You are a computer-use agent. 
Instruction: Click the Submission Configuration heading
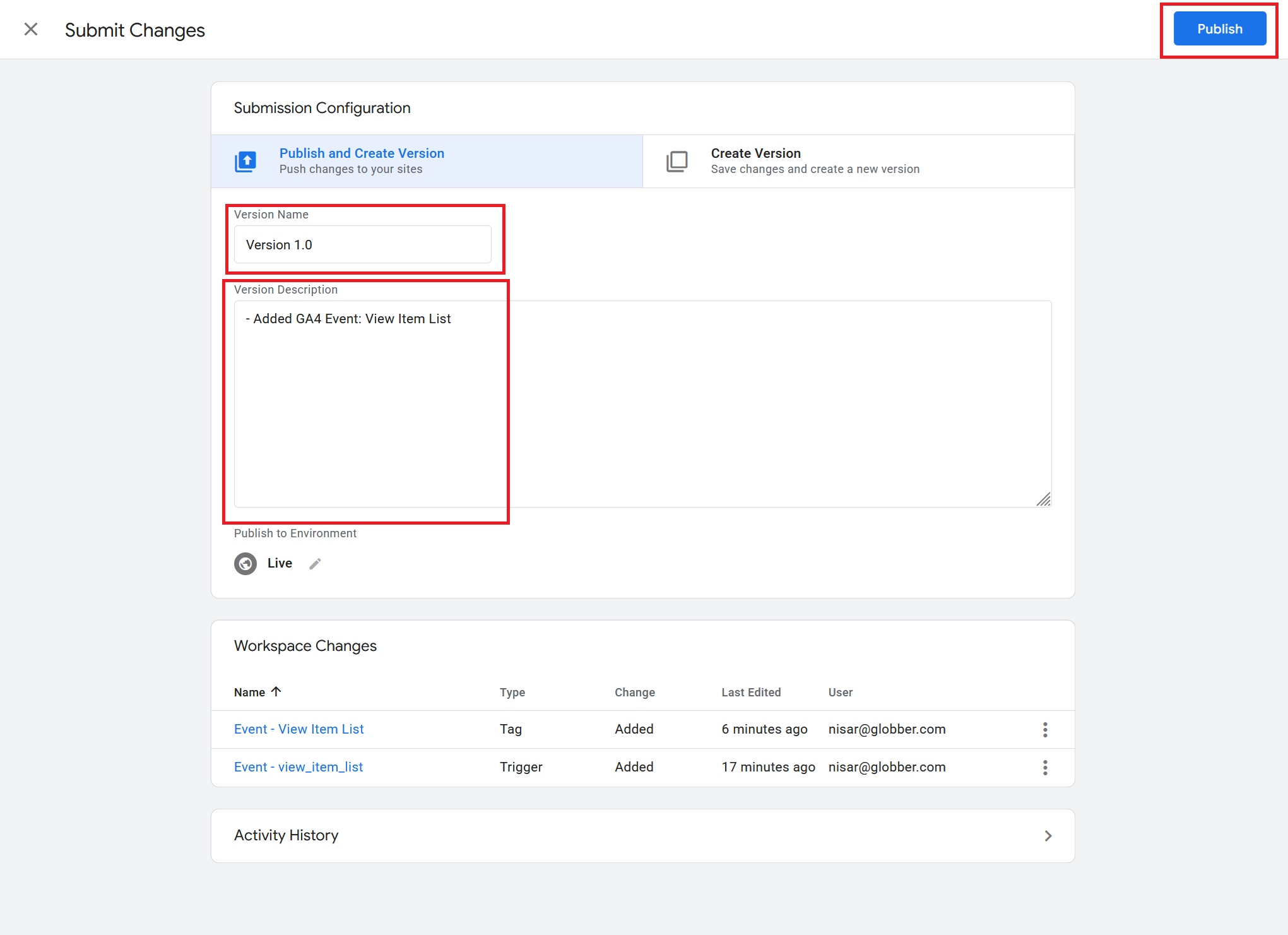[322, 108]
